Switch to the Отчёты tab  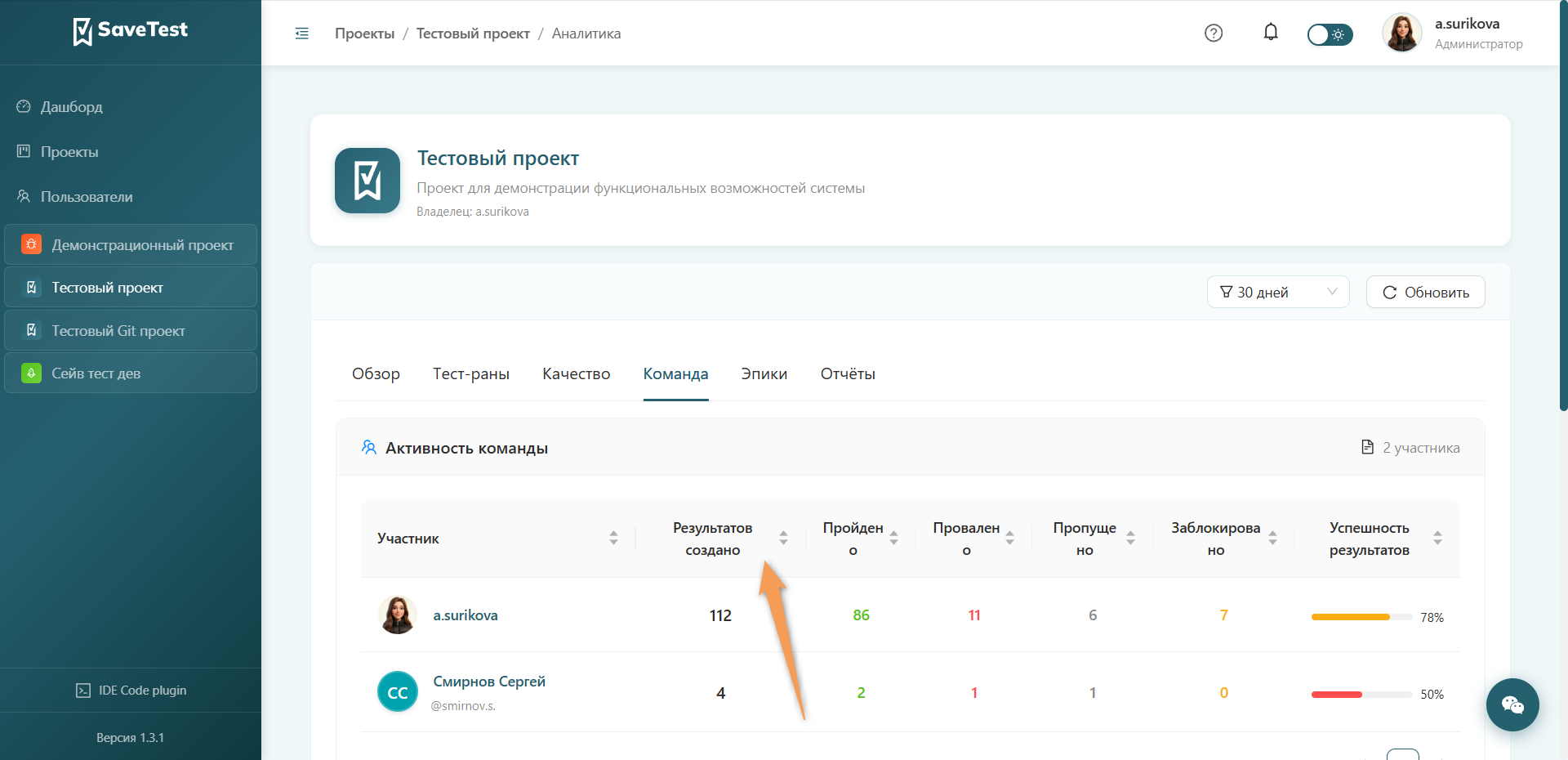[848, 373]
